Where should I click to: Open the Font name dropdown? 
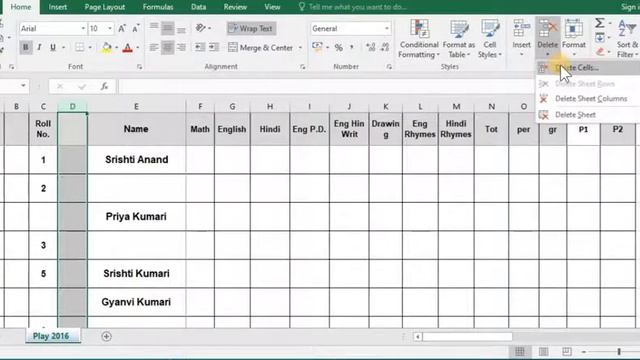coord(83,29)
